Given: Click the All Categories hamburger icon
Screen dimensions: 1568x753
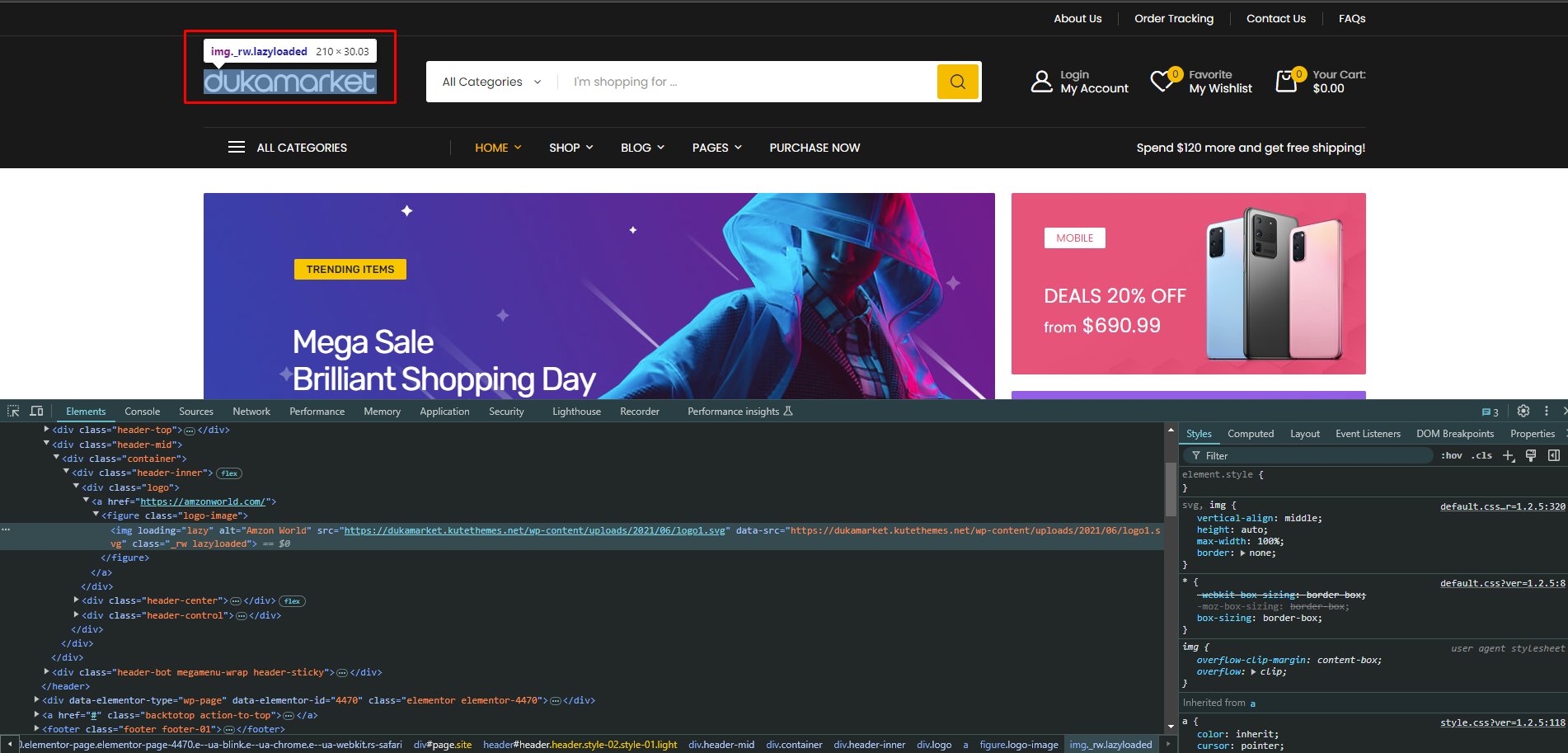Looking at the screenshot, I should point(237,148).
